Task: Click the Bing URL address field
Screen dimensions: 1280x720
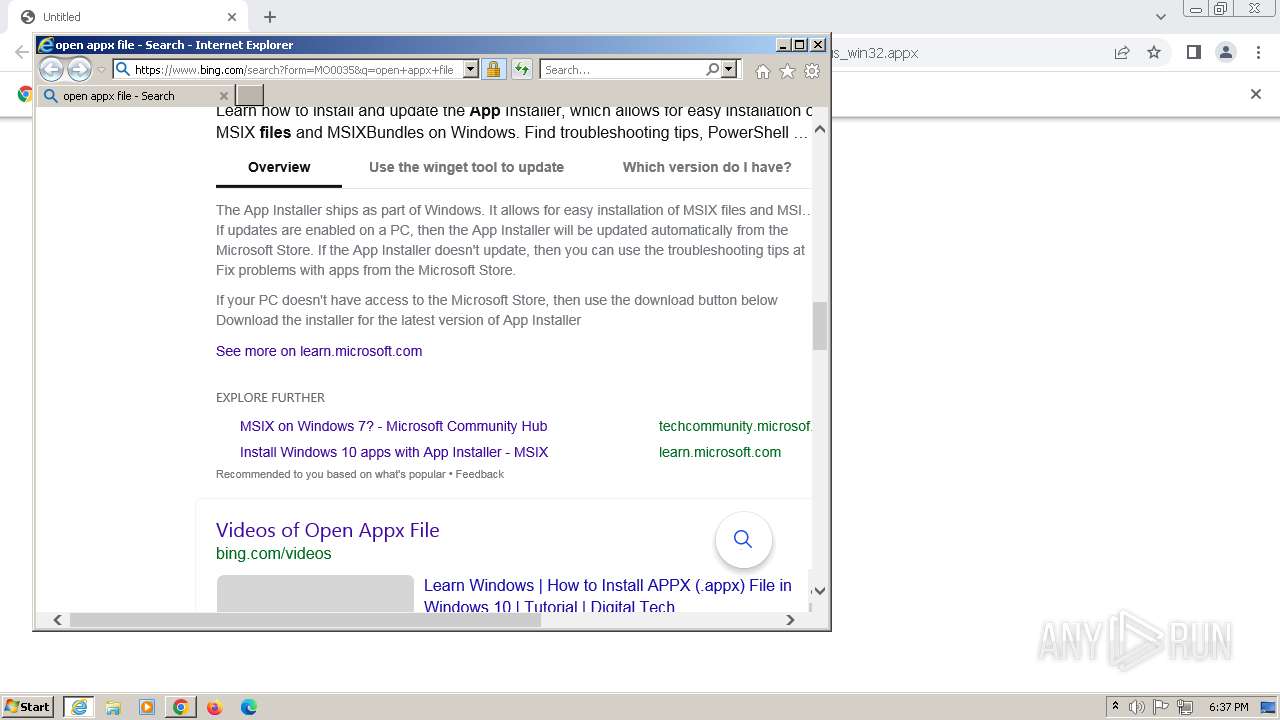Action: [296, 70]
